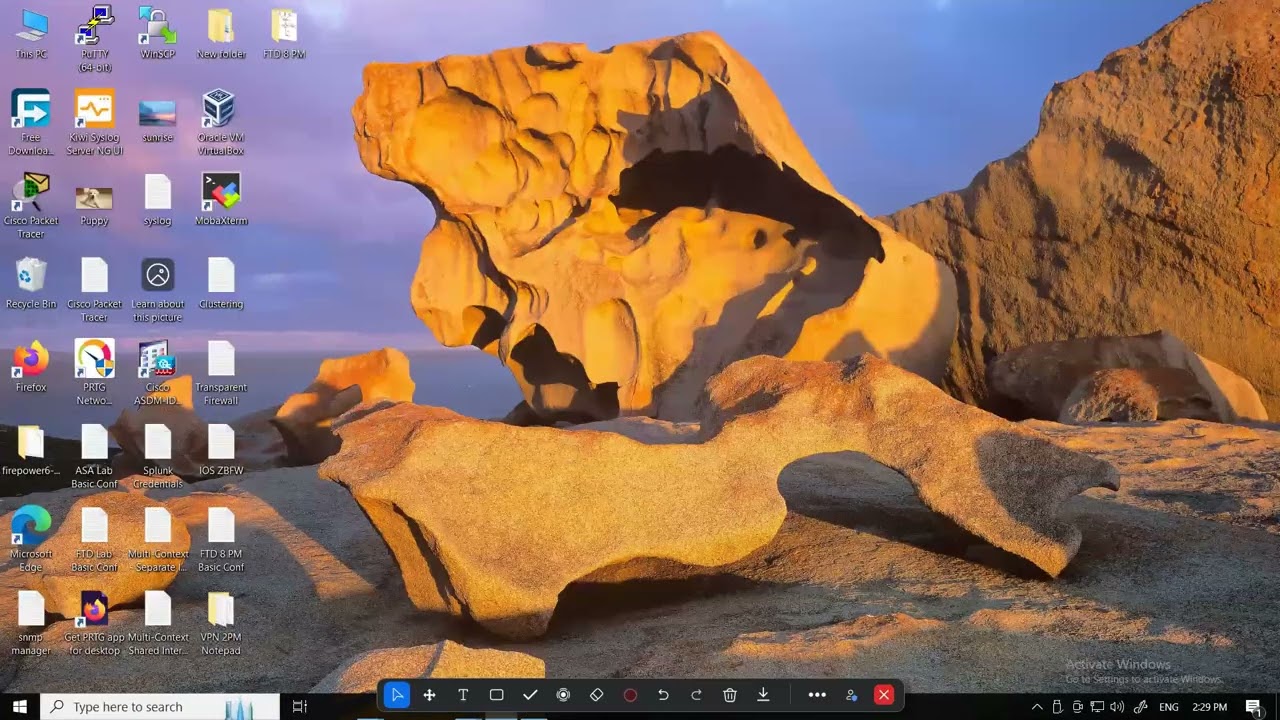Select the Microsoft Edge desktop shortcut

tap(31, 540)
